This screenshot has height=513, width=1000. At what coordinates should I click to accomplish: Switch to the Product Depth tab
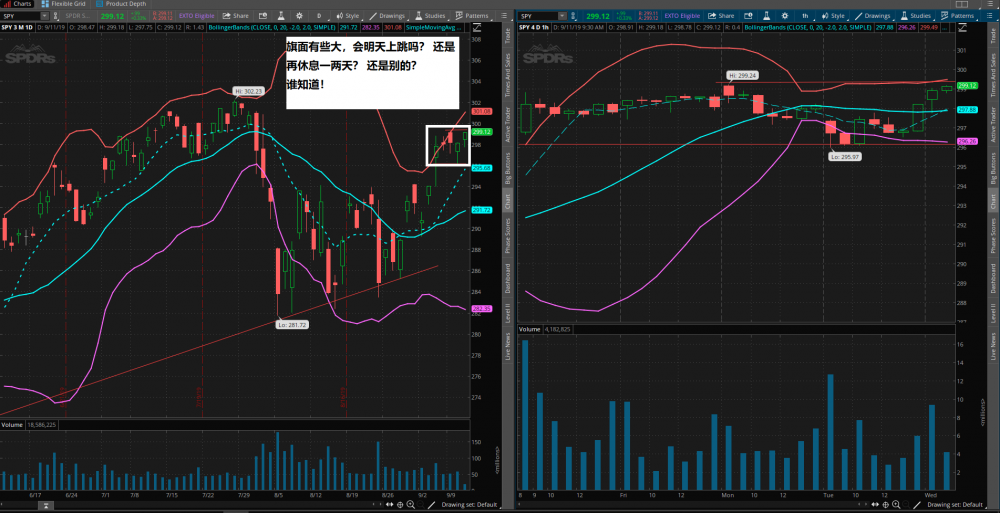click(121, 4)
